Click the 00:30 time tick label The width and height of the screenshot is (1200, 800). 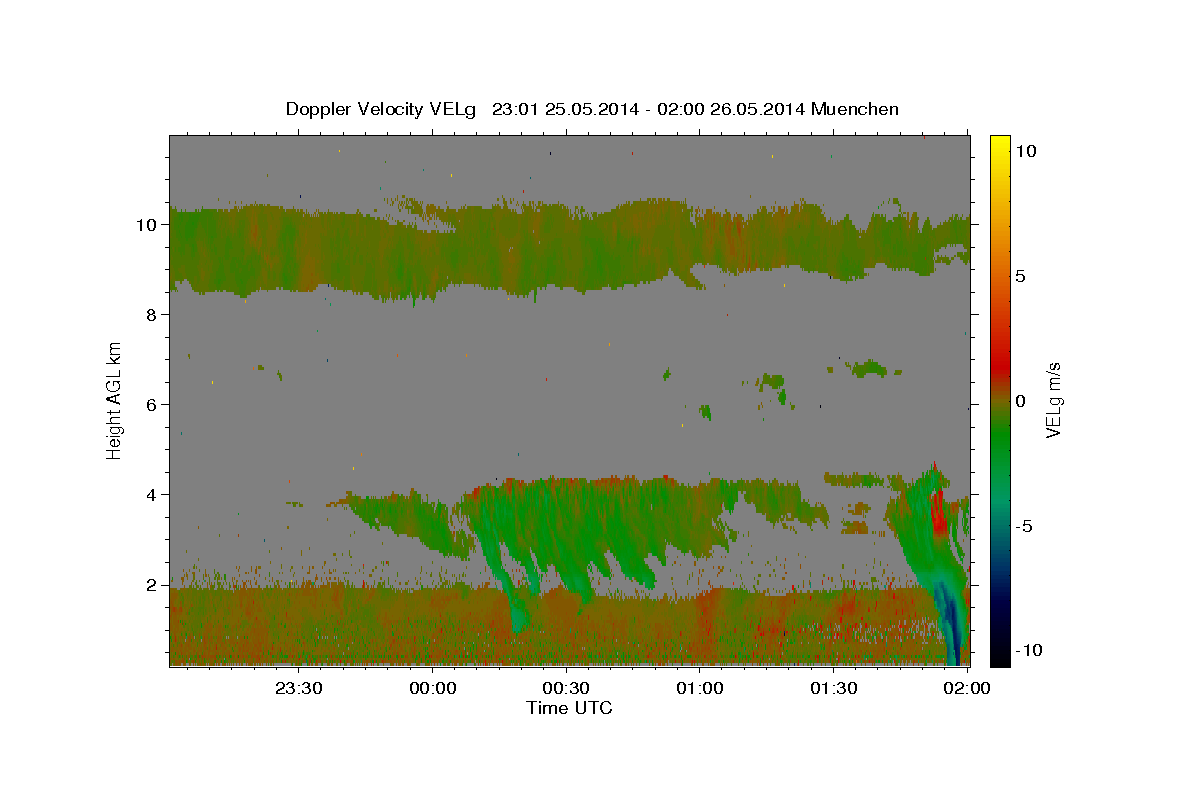(x=566, y=689)
